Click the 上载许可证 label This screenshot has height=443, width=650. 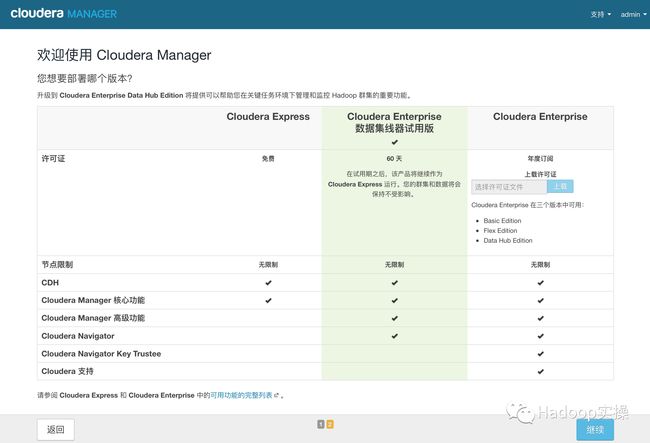(x=540, y=174)
